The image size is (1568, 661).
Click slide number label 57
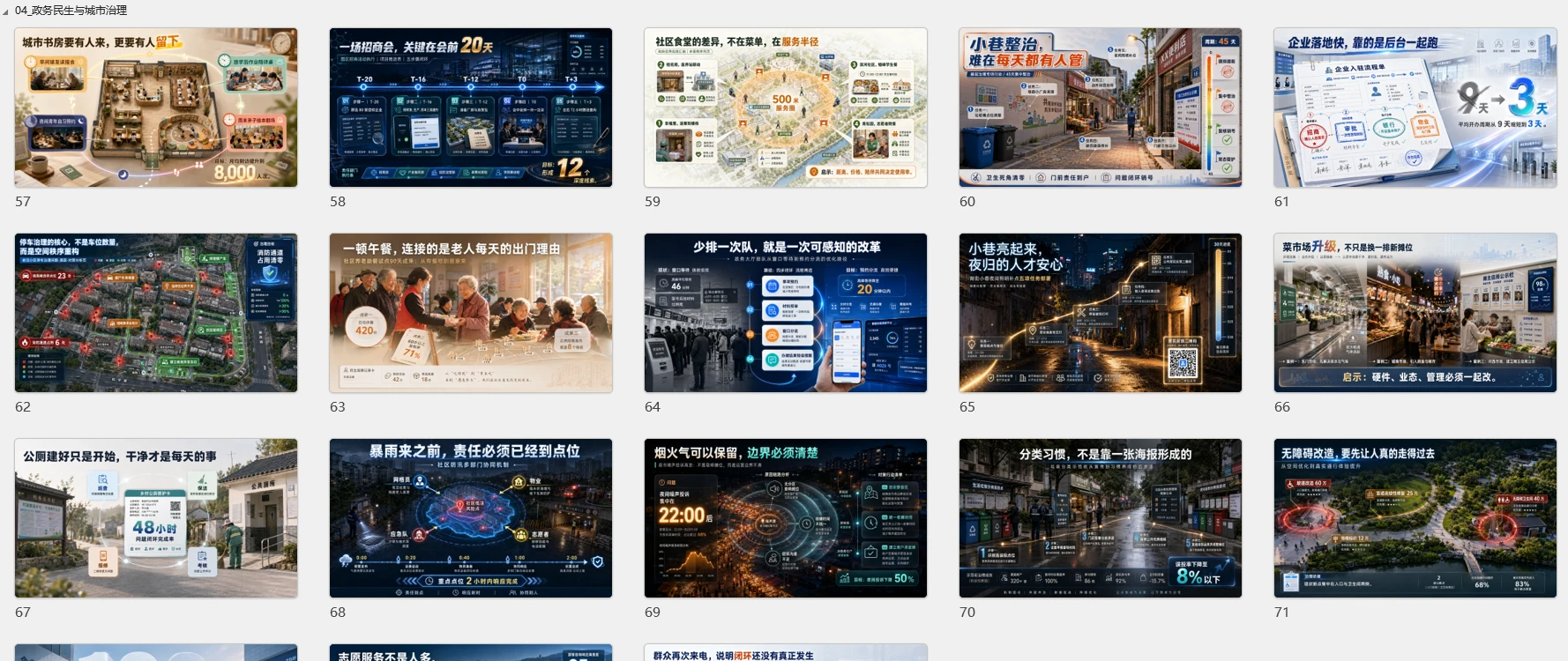tap(23, 202)
